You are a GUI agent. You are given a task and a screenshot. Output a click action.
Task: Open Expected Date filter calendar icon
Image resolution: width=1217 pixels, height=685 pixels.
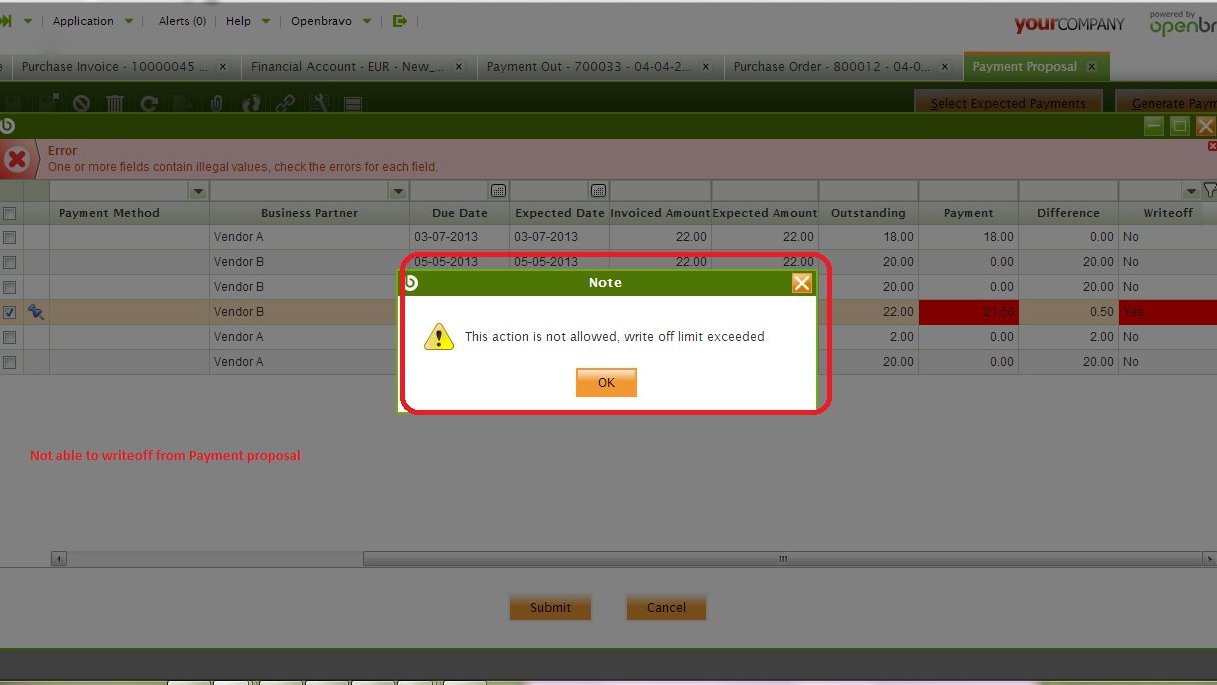(x=598, y=190)
